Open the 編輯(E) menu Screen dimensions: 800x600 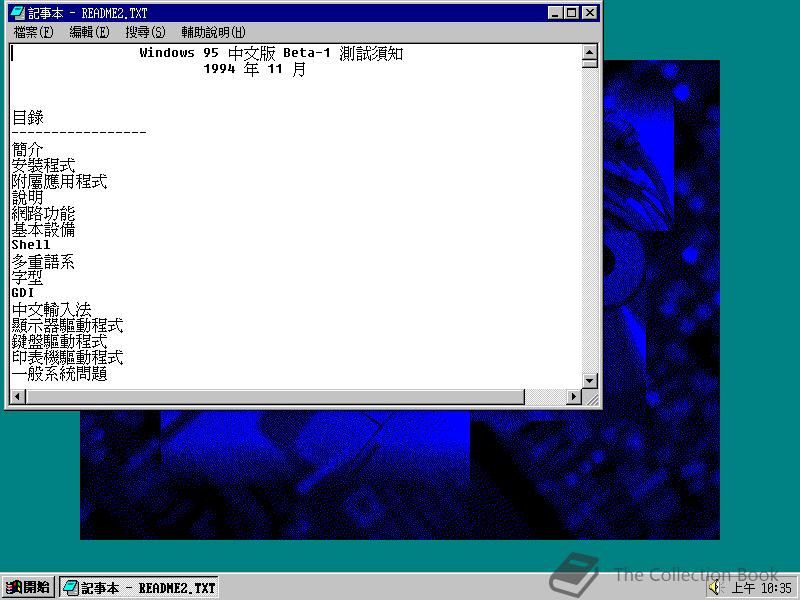click(89, 32)
